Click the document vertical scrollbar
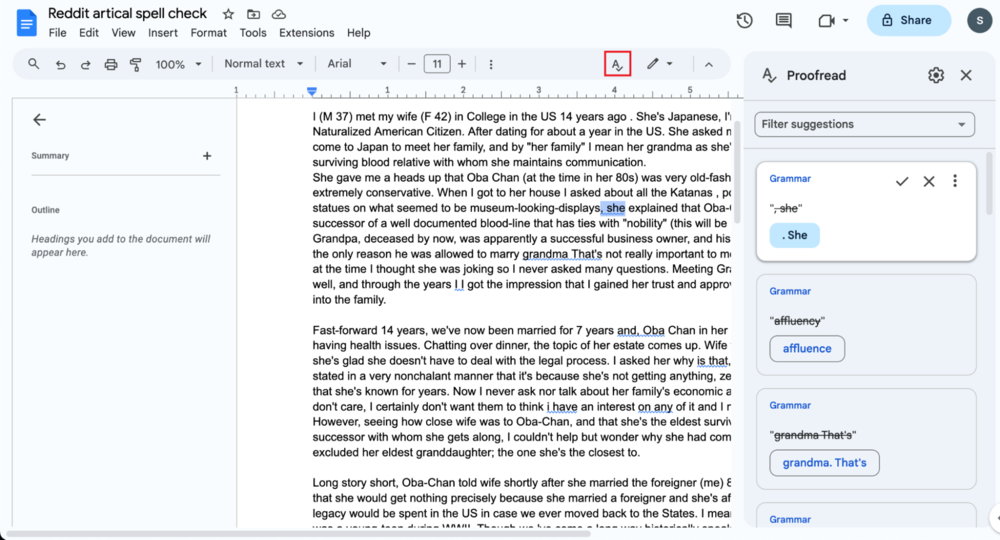 737,172
